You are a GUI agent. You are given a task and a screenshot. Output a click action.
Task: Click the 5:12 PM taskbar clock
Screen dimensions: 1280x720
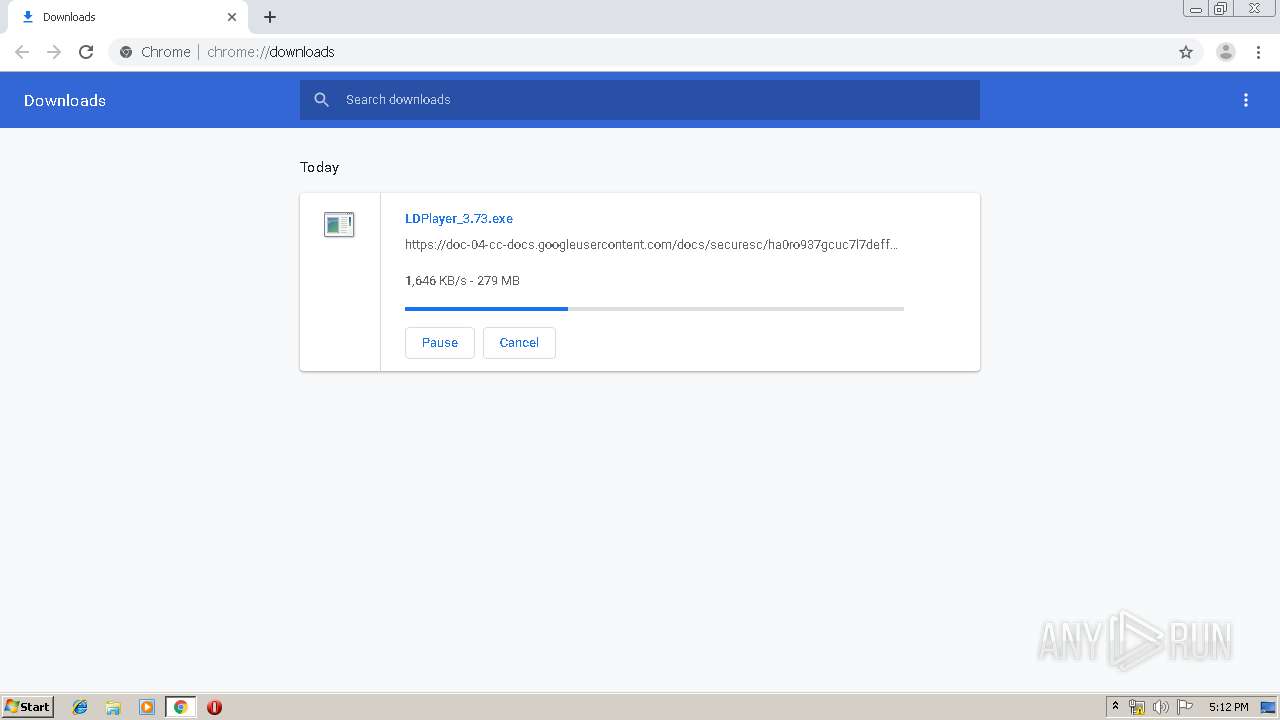(x=1228, y=707)
